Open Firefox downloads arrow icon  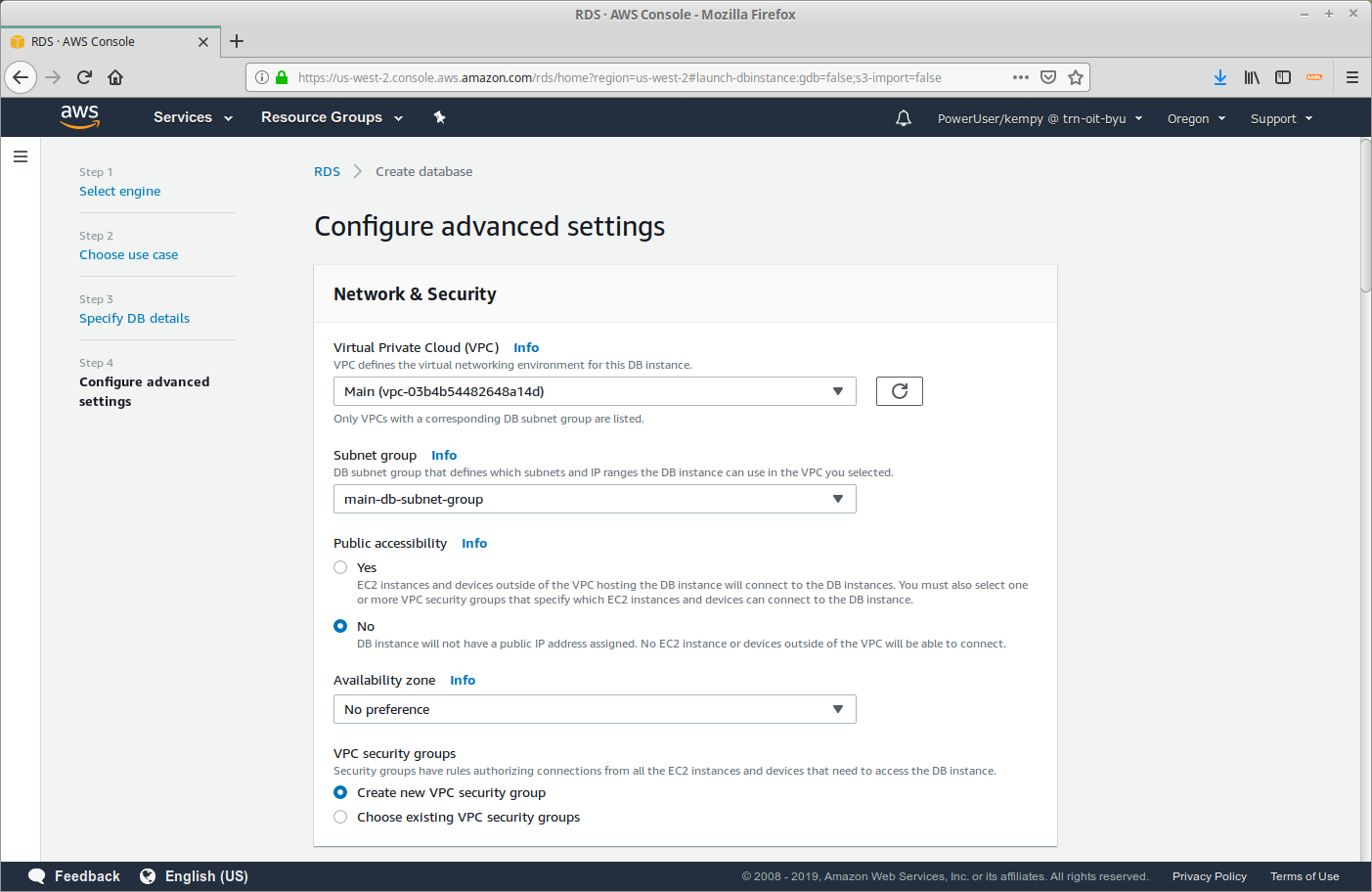[x=1220, y=77]
